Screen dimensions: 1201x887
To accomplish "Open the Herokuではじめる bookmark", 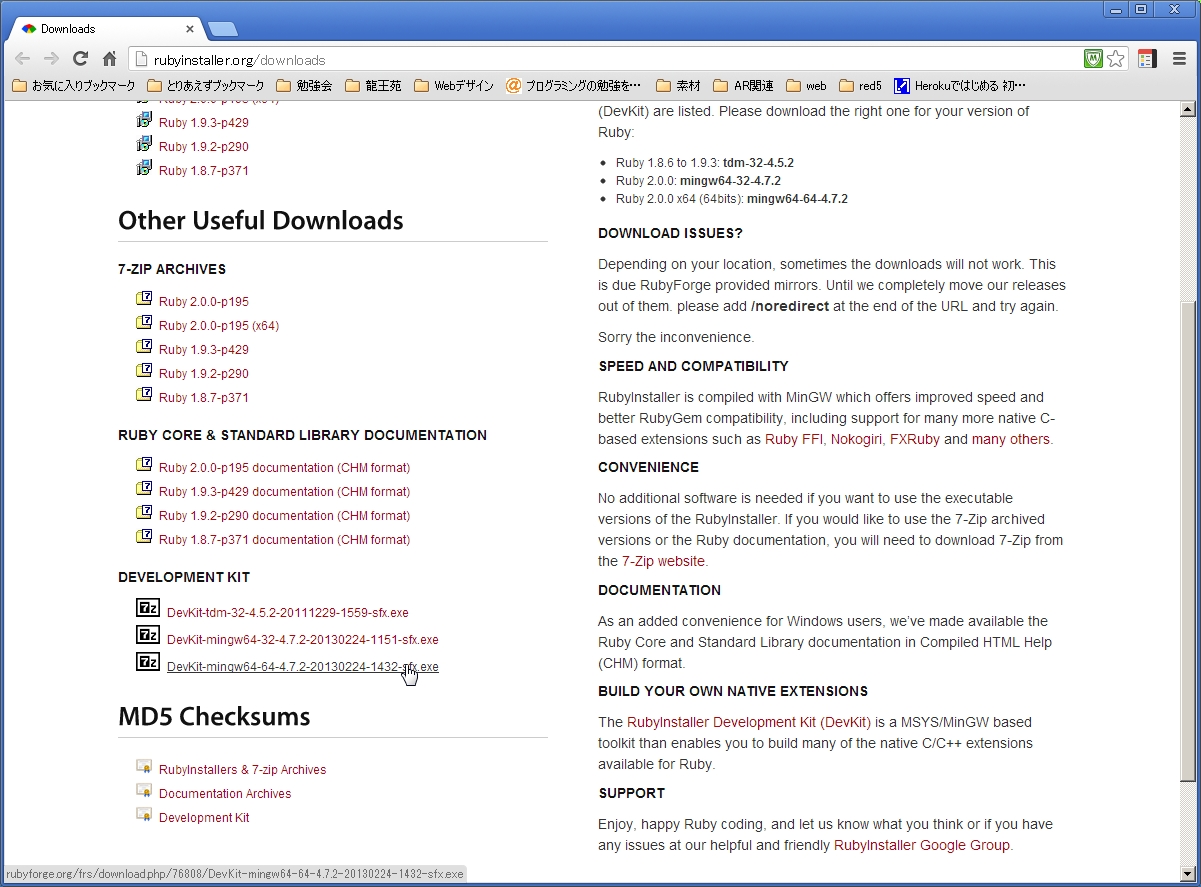I will coord(960,86).
